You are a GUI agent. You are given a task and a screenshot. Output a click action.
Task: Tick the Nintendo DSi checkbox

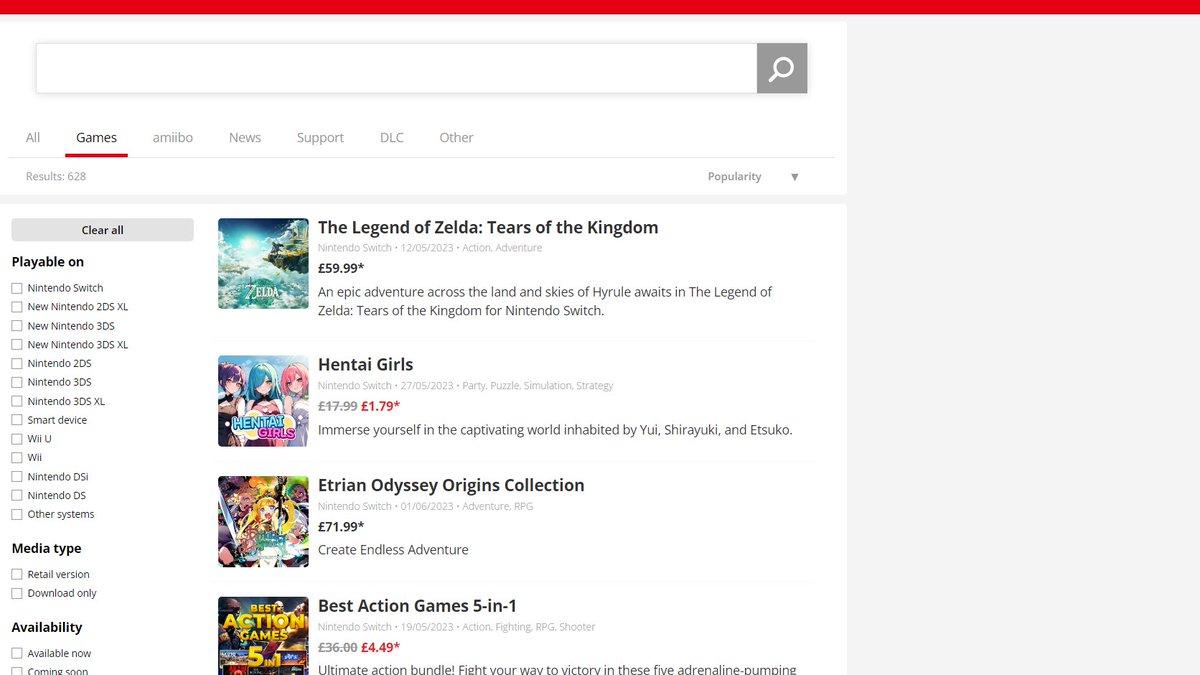pos(17,477)
